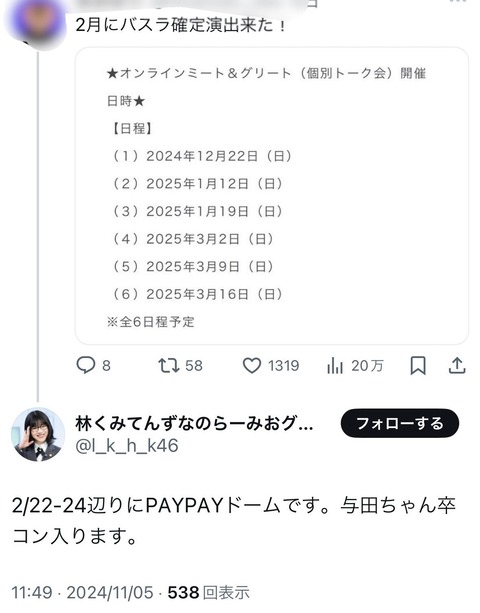480x613 pixels.
Task: Open the avatar of the girl with glasses
Action: 38,434
